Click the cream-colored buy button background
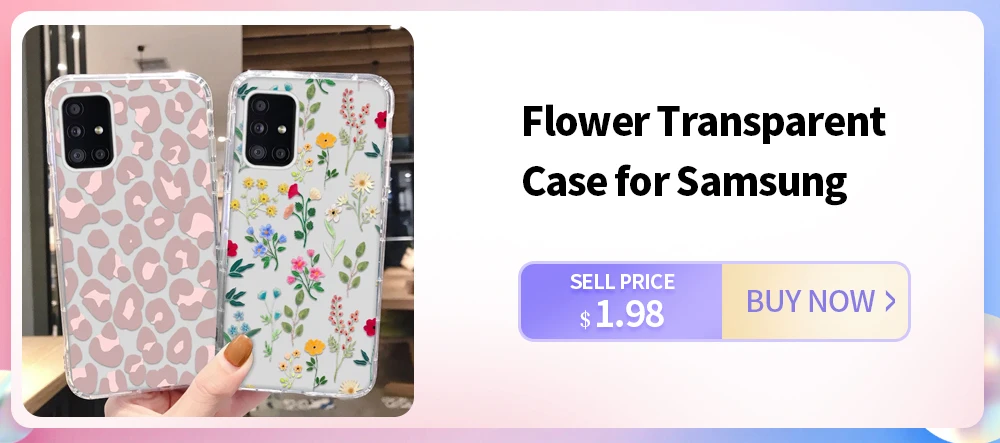The height and width of the screenshot is (443, 1000). pyautogui.click(x=815, y=301)
